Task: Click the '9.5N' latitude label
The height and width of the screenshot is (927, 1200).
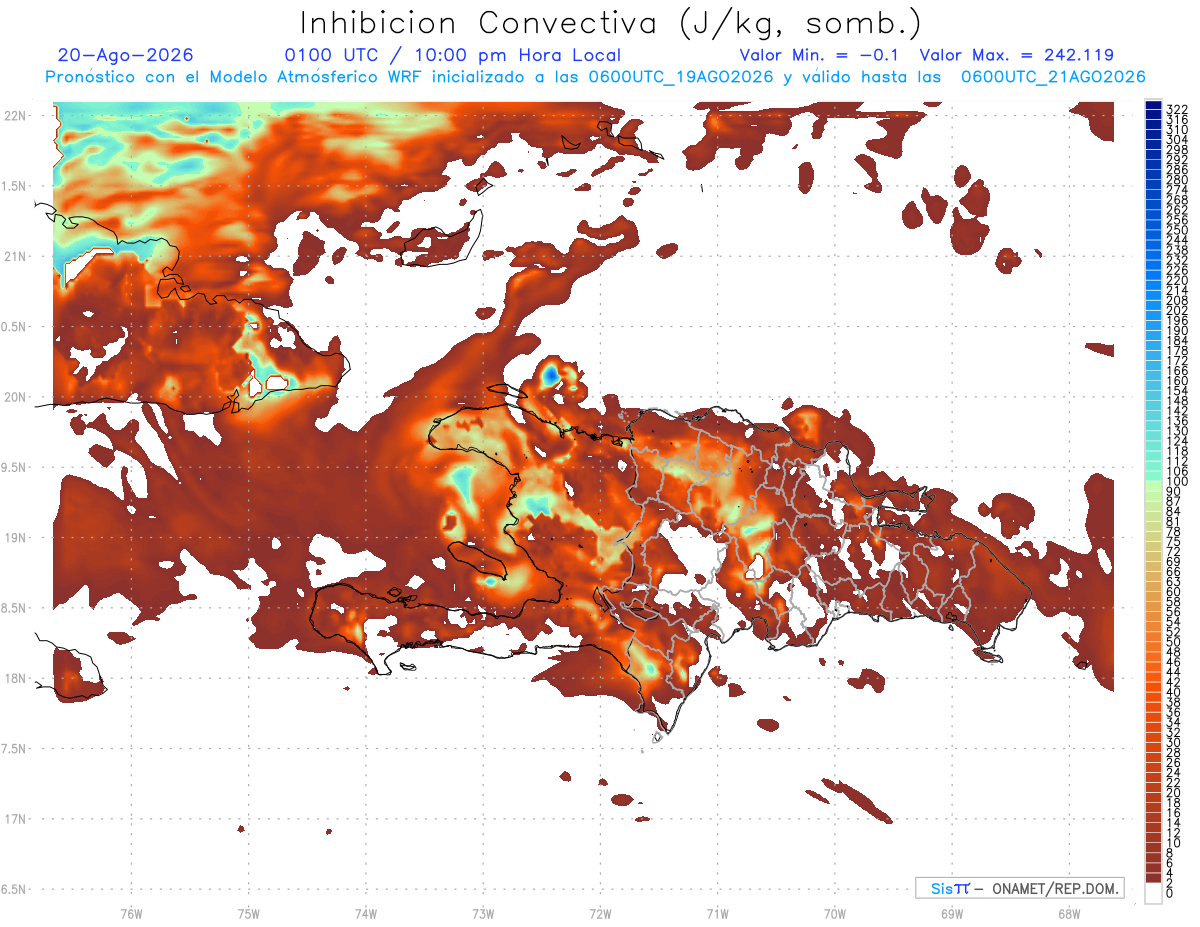Action: [14, 467]
